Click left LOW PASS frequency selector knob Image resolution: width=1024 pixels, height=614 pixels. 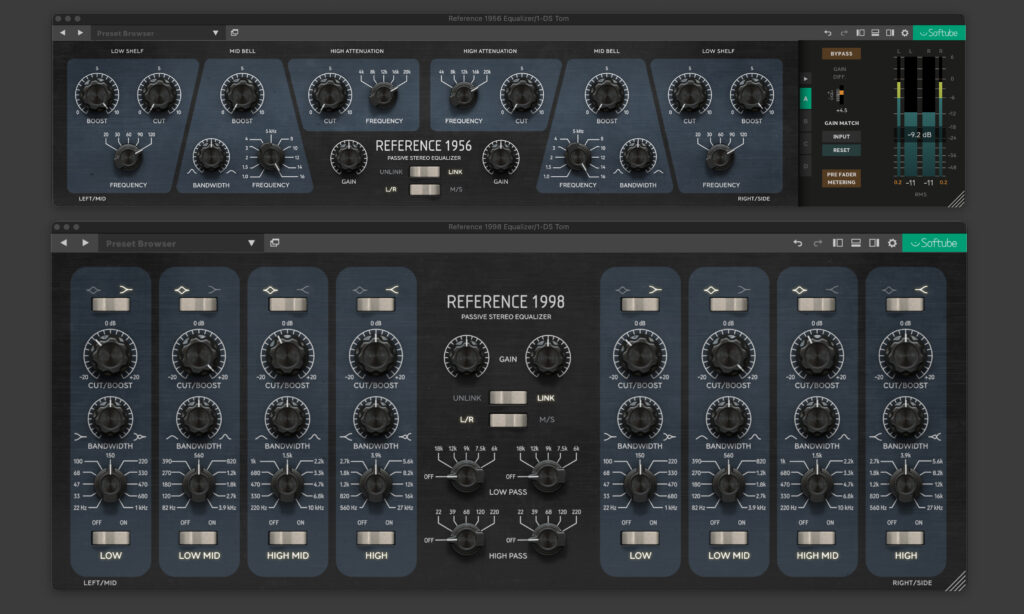[466, 476]
